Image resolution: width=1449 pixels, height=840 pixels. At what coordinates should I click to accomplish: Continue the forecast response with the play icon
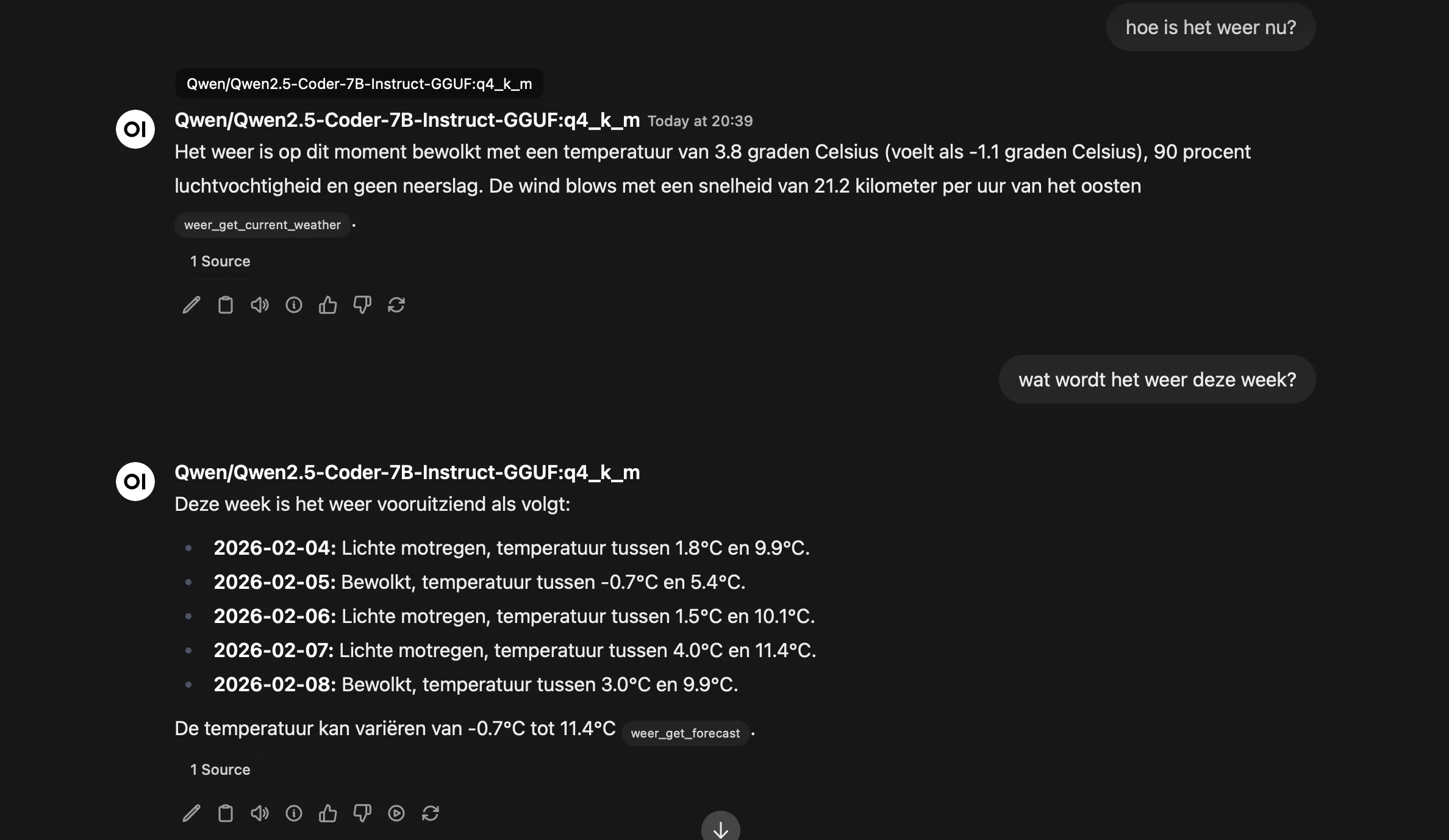(x=396, y=814)
